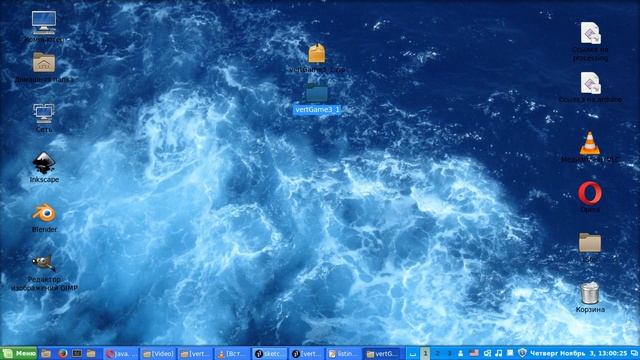Open the Домашняя папка home folder icon
640x360 pixels.
coord(44,62)
